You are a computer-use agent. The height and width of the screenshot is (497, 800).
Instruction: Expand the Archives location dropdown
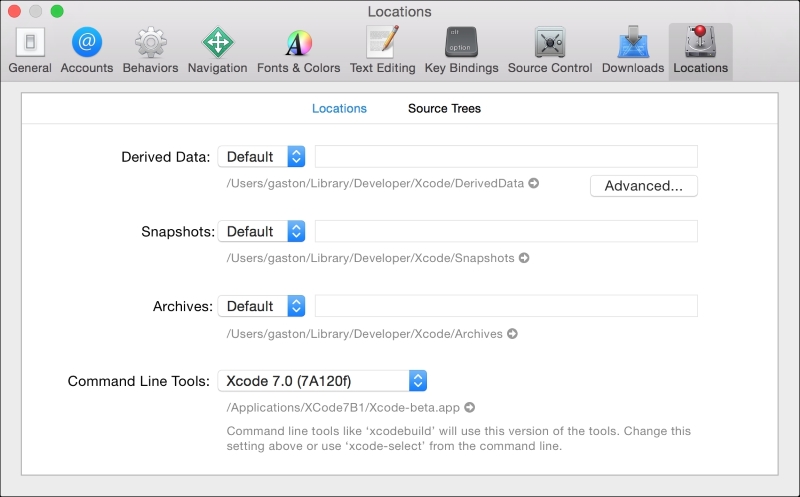(262, 306)
